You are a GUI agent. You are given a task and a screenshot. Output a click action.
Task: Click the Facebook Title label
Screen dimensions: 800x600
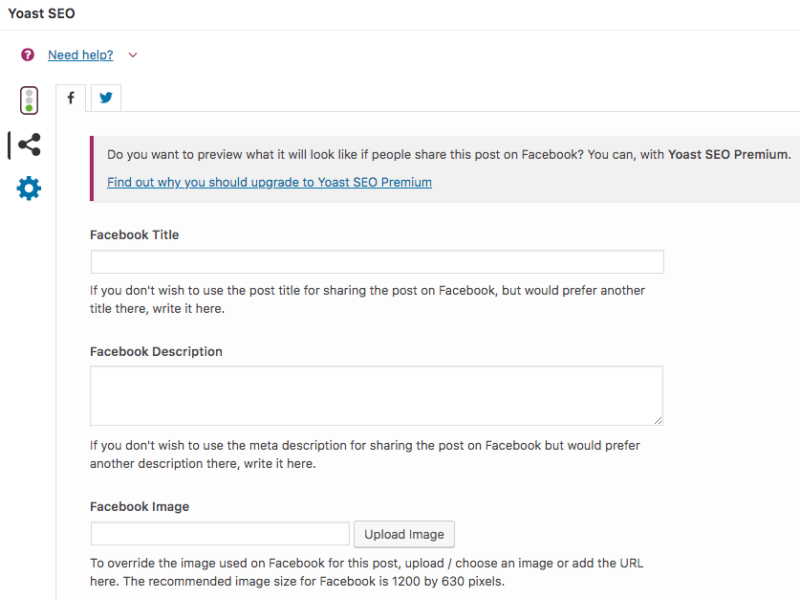point(134,235)
